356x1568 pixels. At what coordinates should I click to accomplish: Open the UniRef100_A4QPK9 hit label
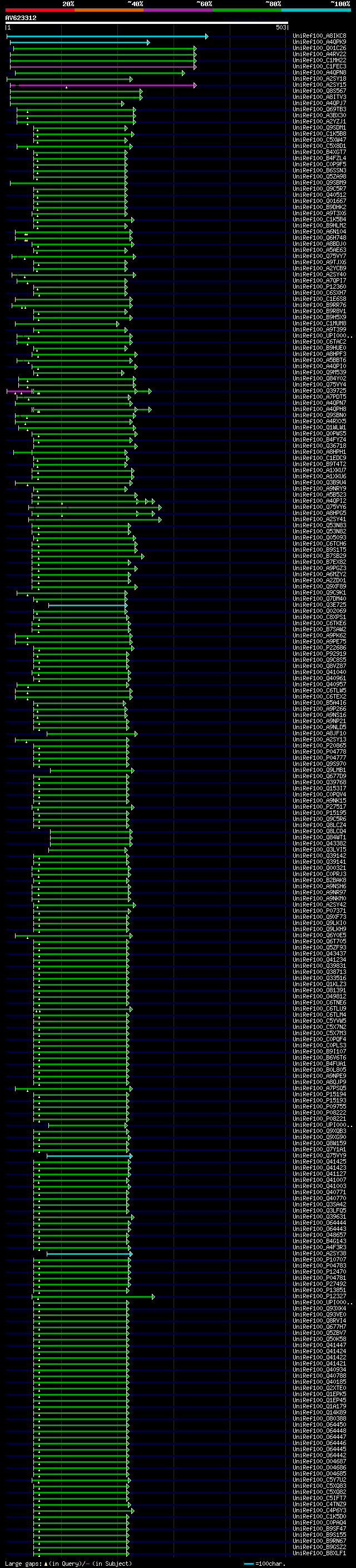[319, 42]
